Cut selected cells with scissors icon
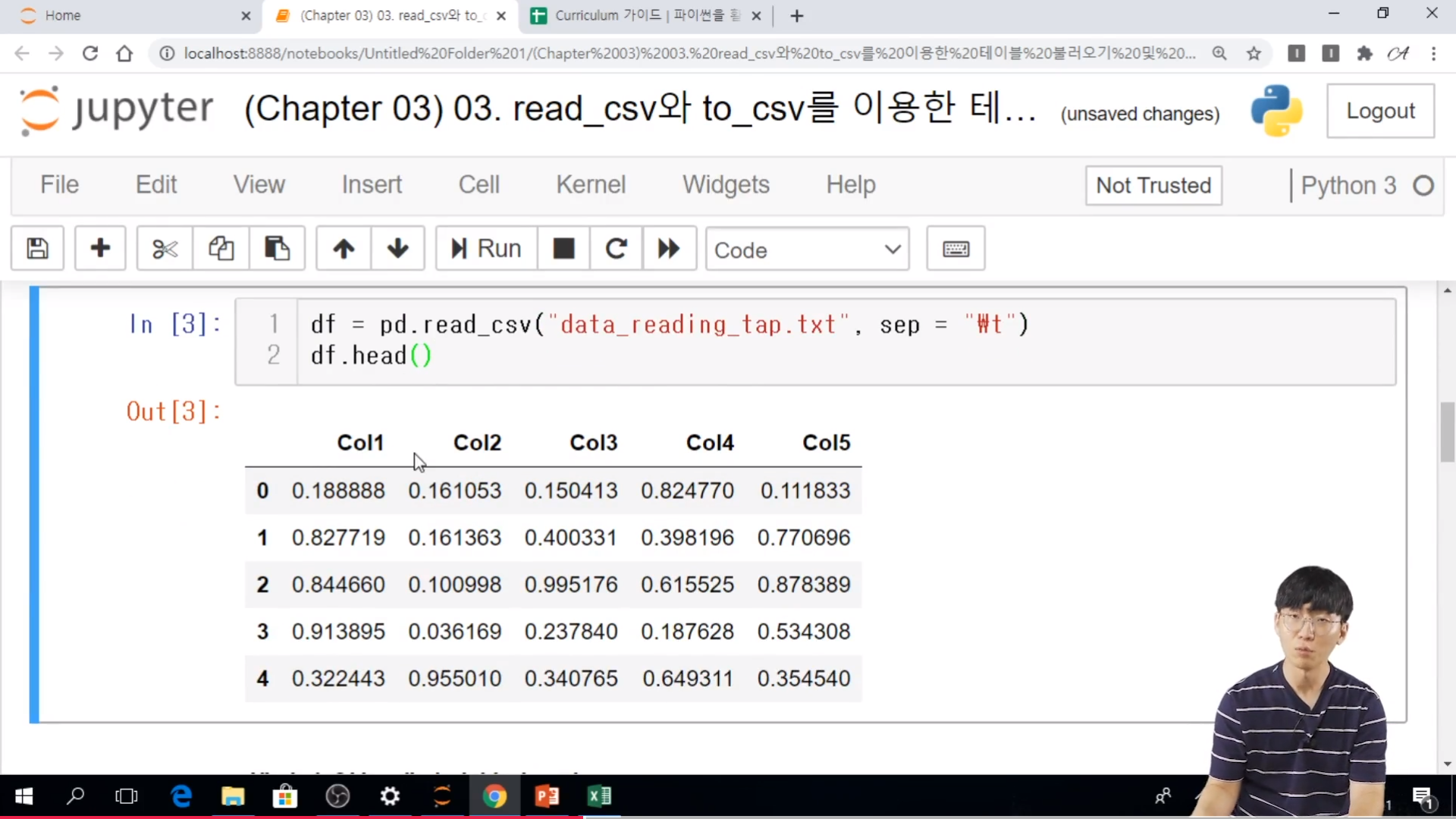 (165, 249)
